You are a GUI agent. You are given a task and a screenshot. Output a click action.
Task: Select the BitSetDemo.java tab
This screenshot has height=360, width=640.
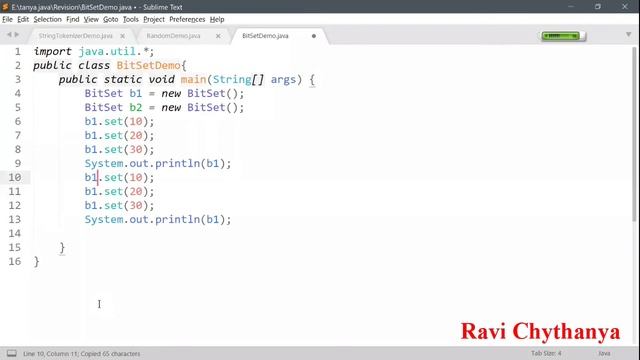point(265,36)
